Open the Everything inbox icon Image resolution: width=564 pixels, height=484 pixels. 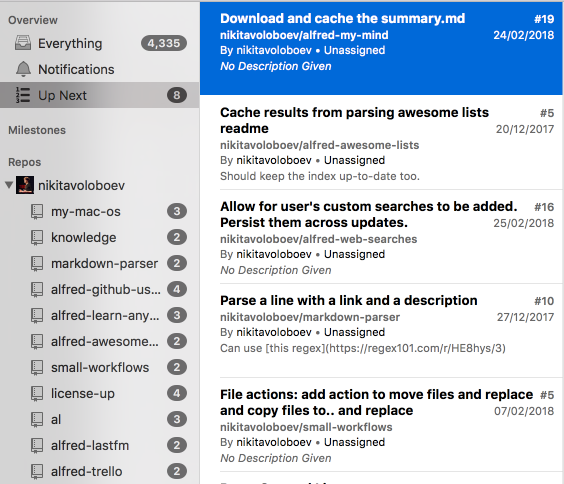pos(23,43)
